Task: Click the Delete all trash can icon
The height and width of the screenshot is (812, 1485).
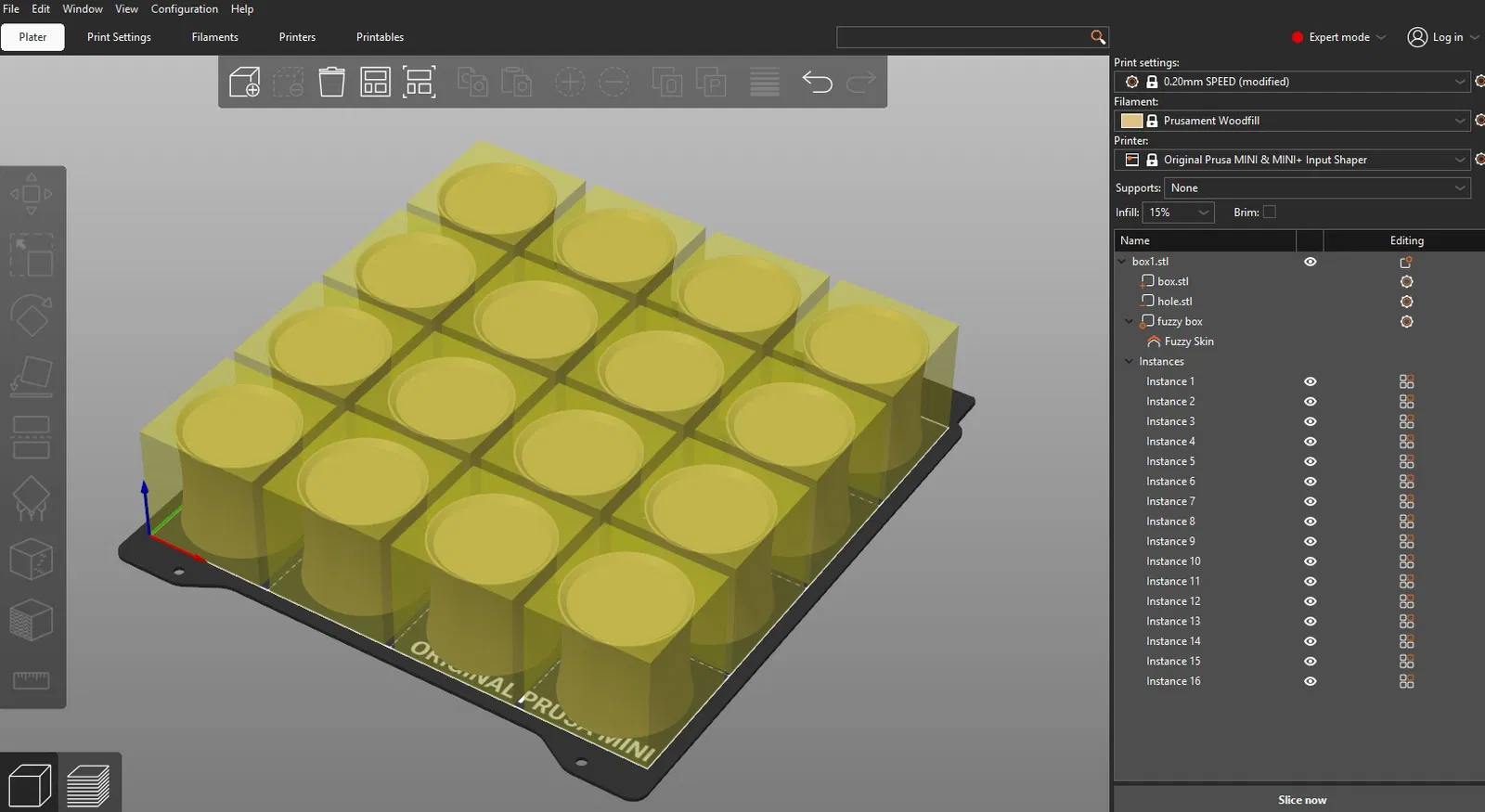Action: [331, 82]
